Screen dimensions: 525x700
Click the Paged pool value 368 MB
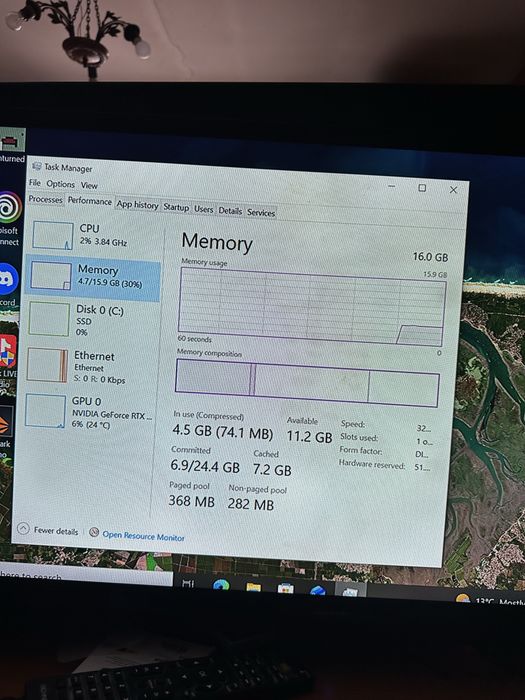click(192, 501)
